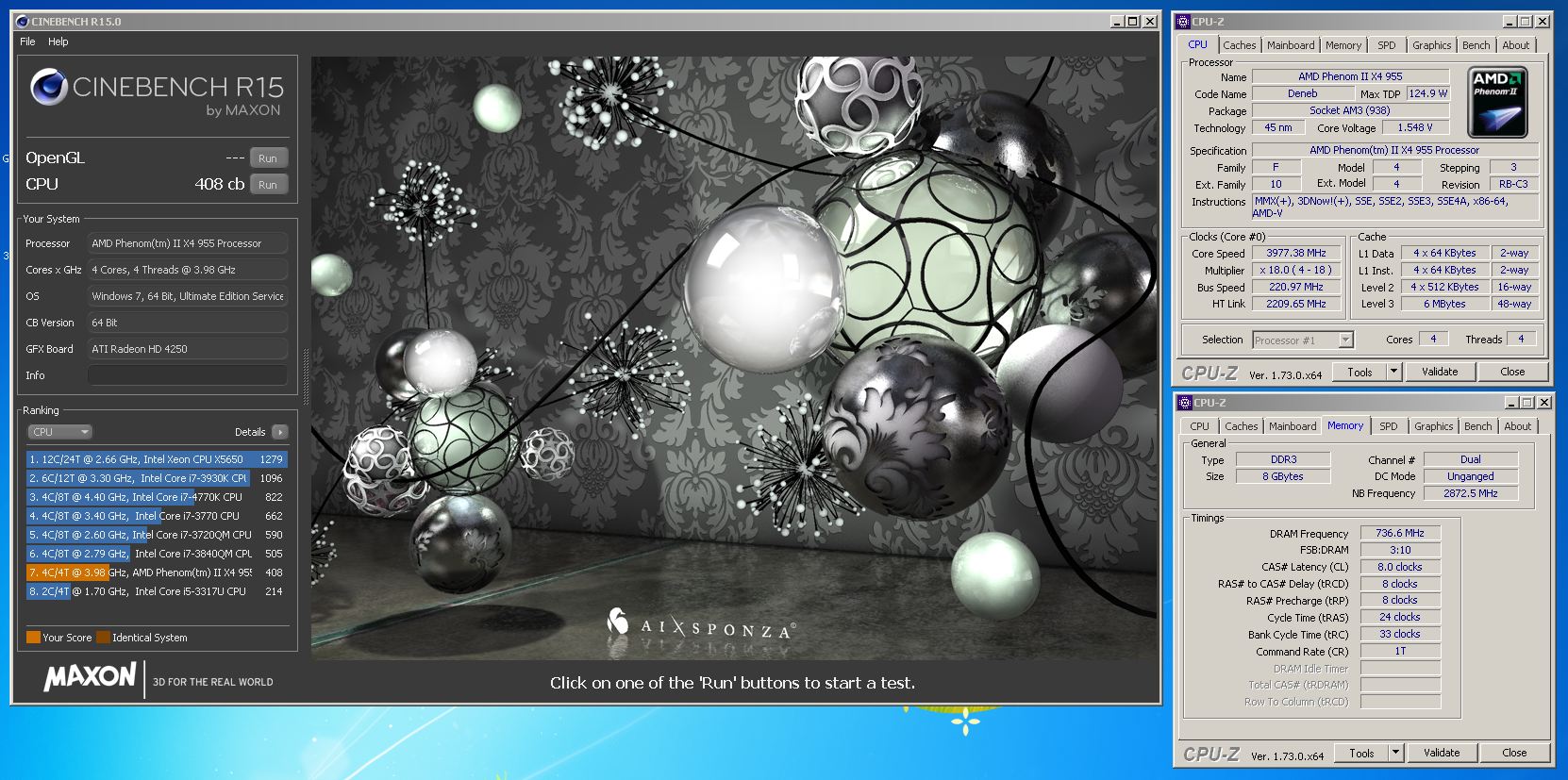This screenshot has height=780, width=1568.
Task: Open the Processor #1 selection dropdown
Action: point(1303,340)
